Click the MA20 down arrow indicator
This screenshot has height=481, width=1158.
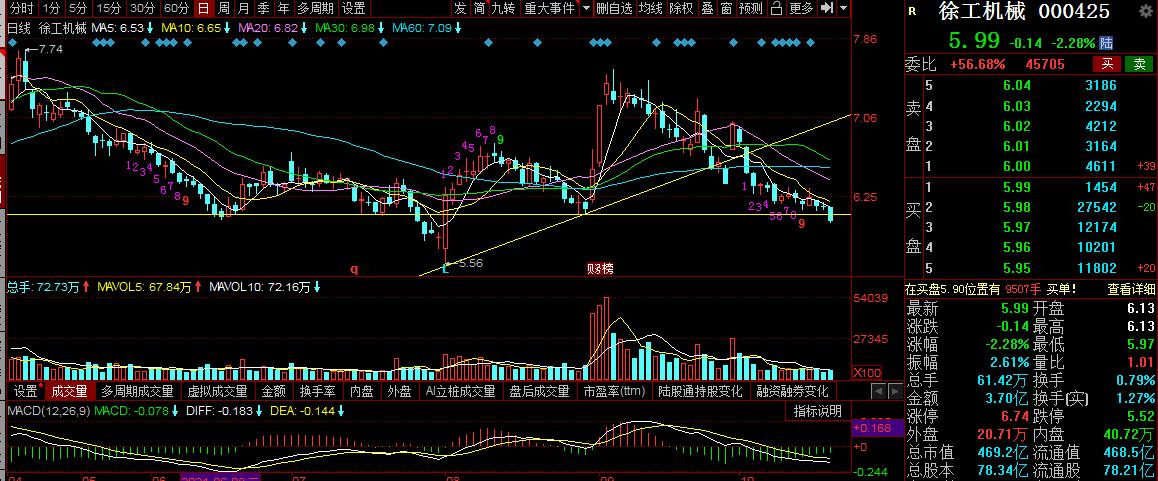point(304,28)
